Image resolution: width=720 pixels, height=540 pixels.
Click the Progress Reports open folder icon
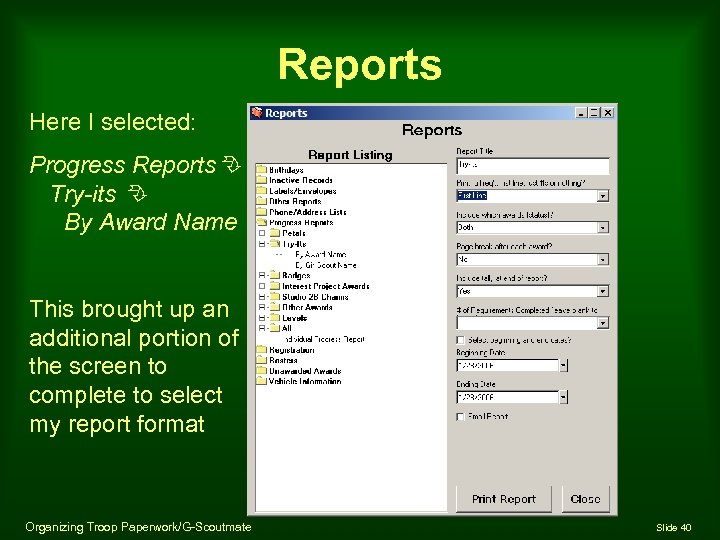coord(261,222)
